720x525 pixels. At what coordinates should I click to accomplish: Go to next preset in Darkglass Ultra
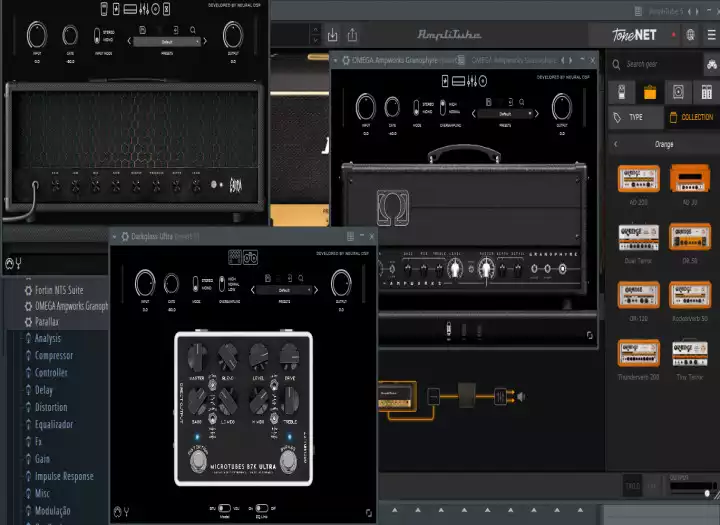pyautogui.click(x=316, y=290)
